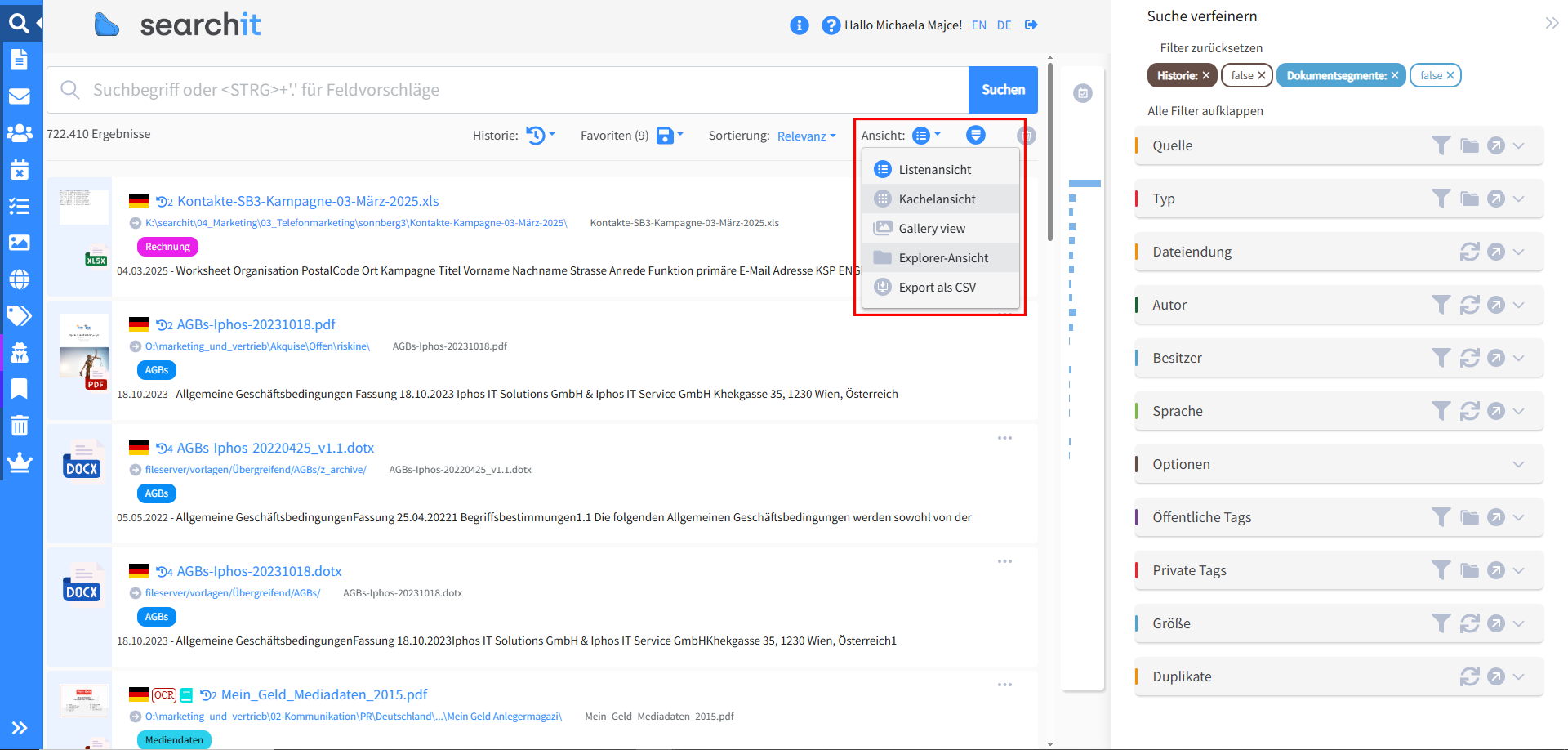Viewport: 1568px width, 750px height.
Task: Collapse the Suche verfeinern panel
Action: 1552,23
